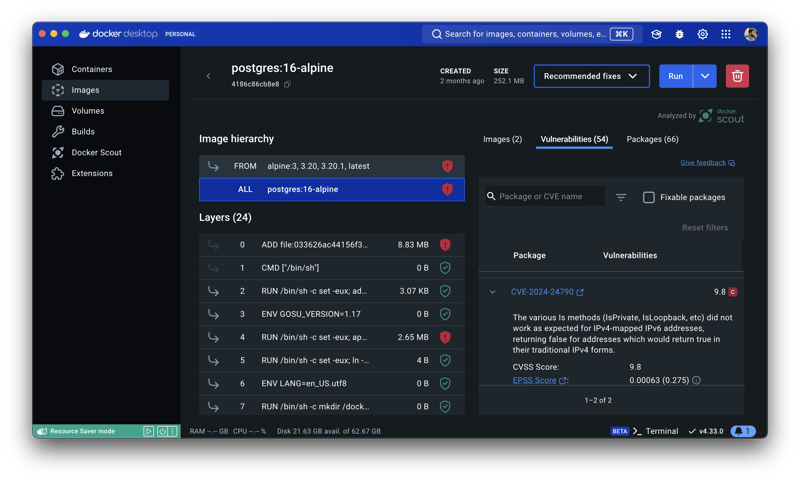This screenshot has width=800, height=481.
Task: Select layer 4 RUN /bin/sh row
Action: [x=332, y=337]
